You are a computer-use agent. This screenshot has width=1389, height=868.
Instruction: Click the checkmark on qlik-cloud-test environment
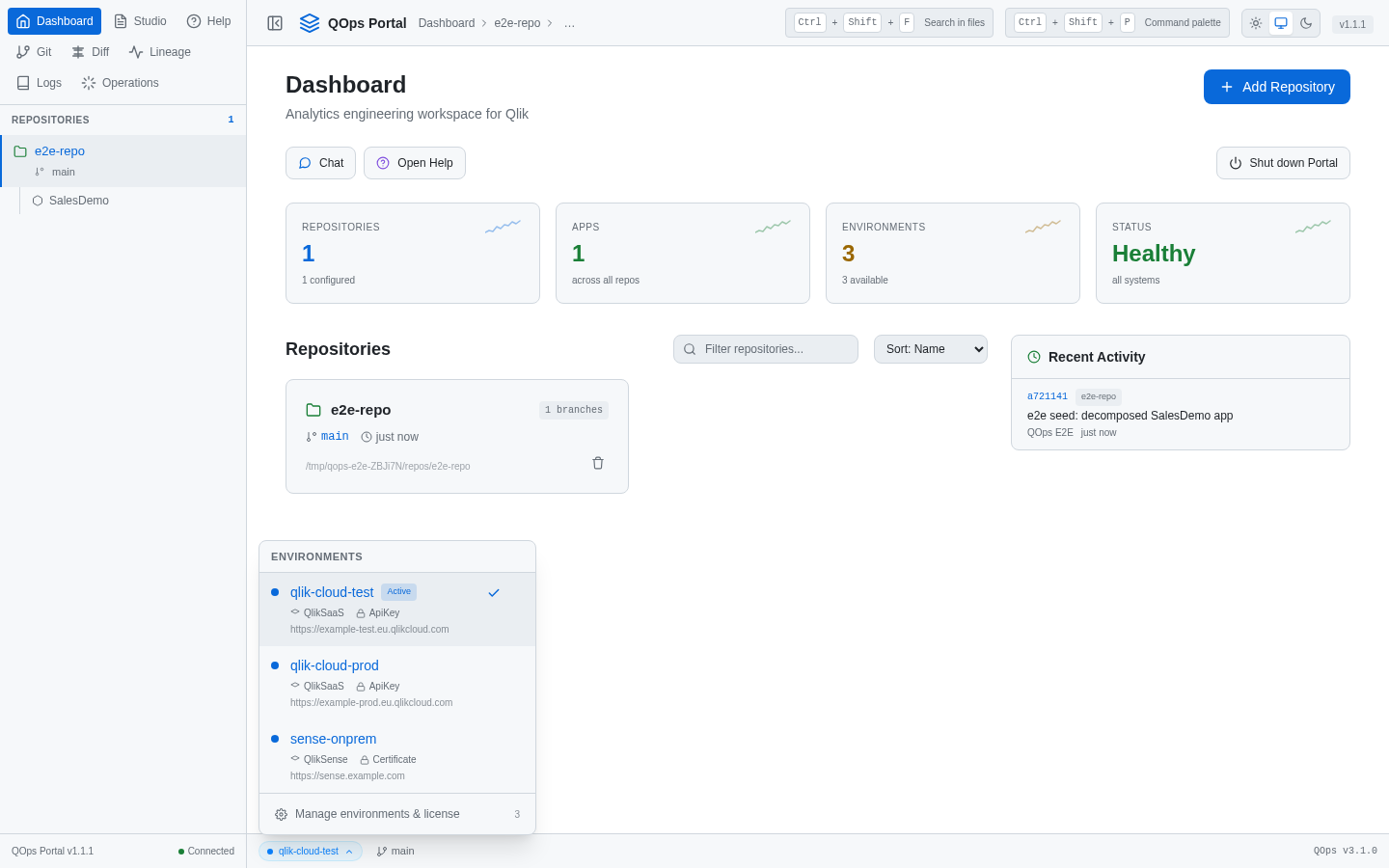point(494,593)
